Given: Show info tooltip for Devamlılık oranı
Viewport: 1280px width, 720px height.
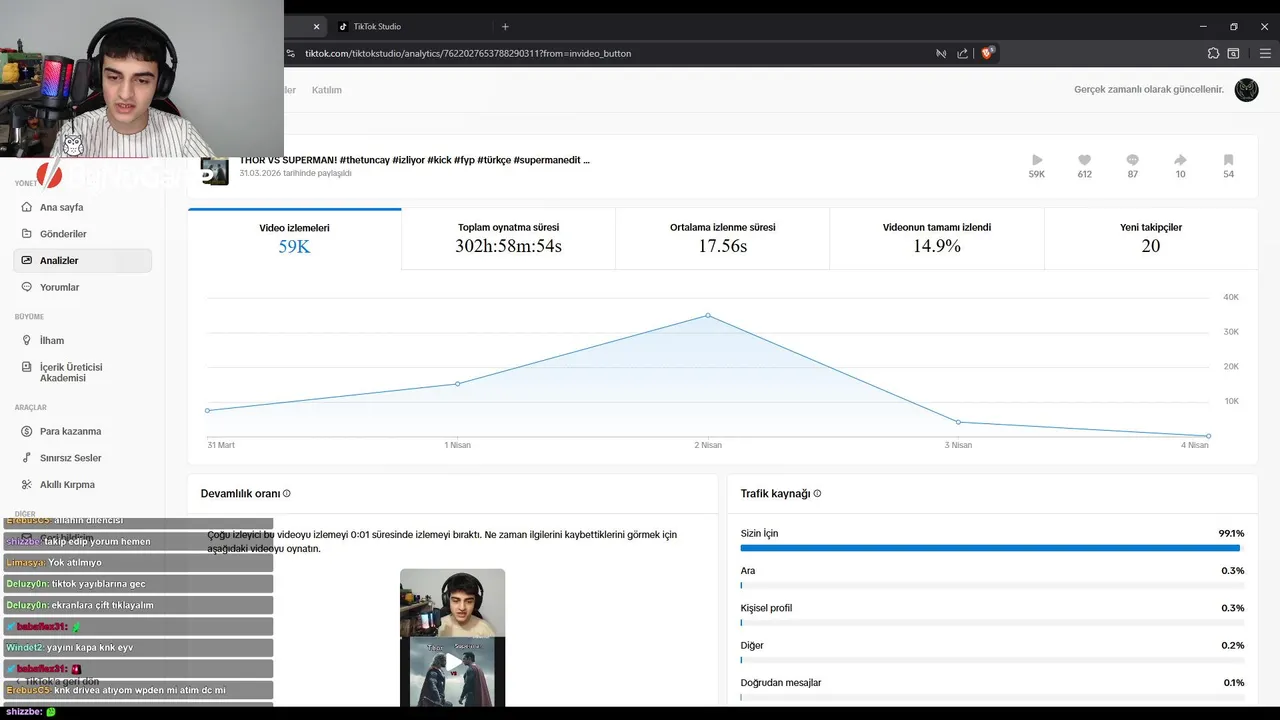Looking at the screenshot, I should click(287, 494).
